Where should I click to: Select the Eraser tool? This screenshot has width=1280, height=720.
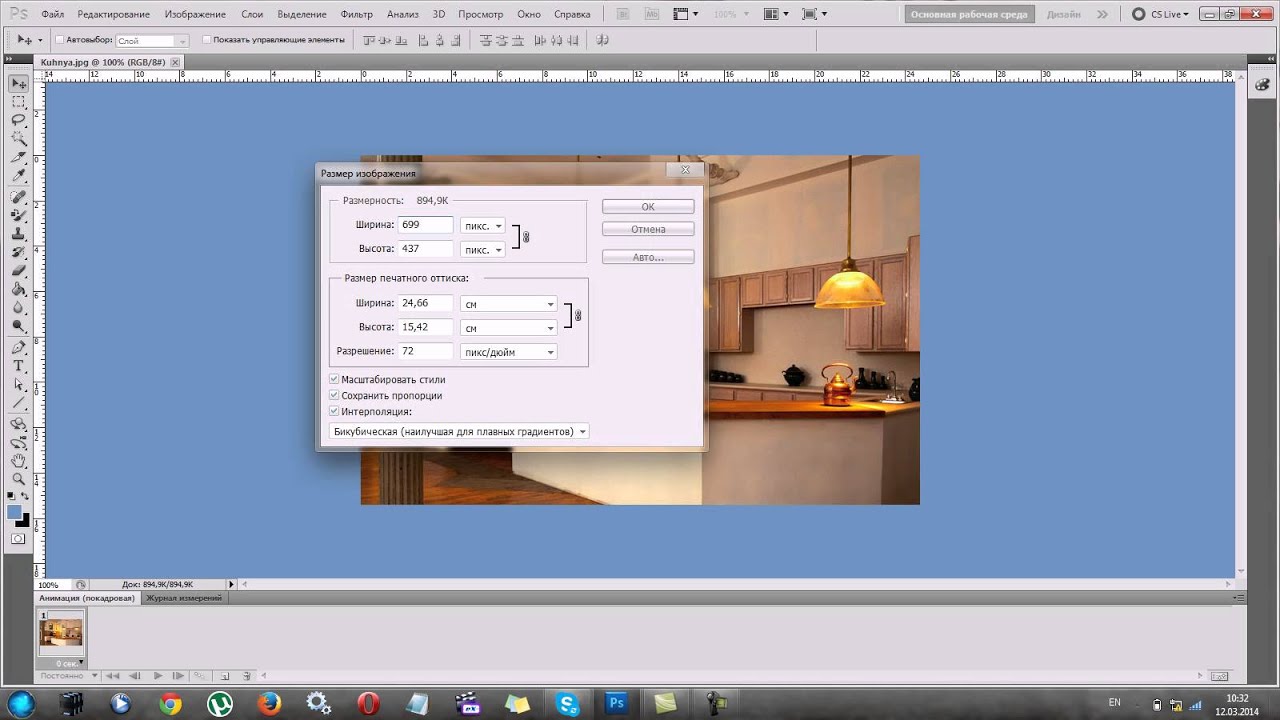click(18, 271)
